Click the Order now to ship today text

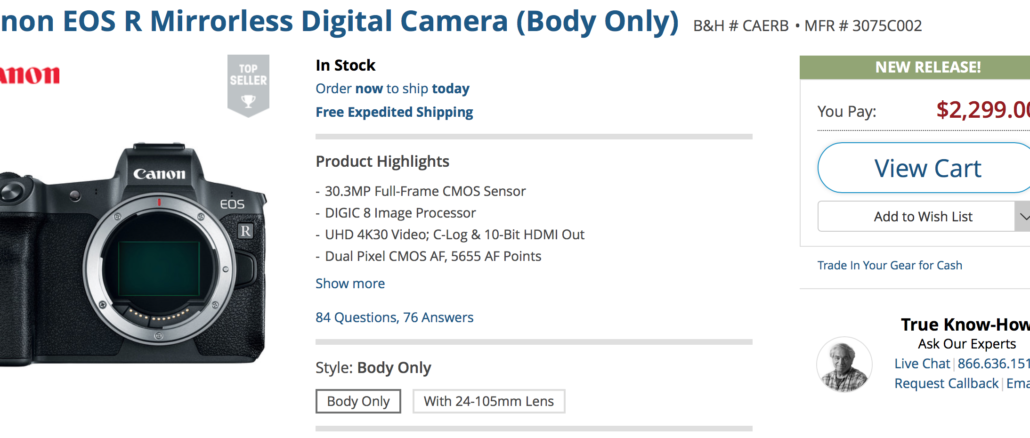pyautogui.click(x=392, y=89)
